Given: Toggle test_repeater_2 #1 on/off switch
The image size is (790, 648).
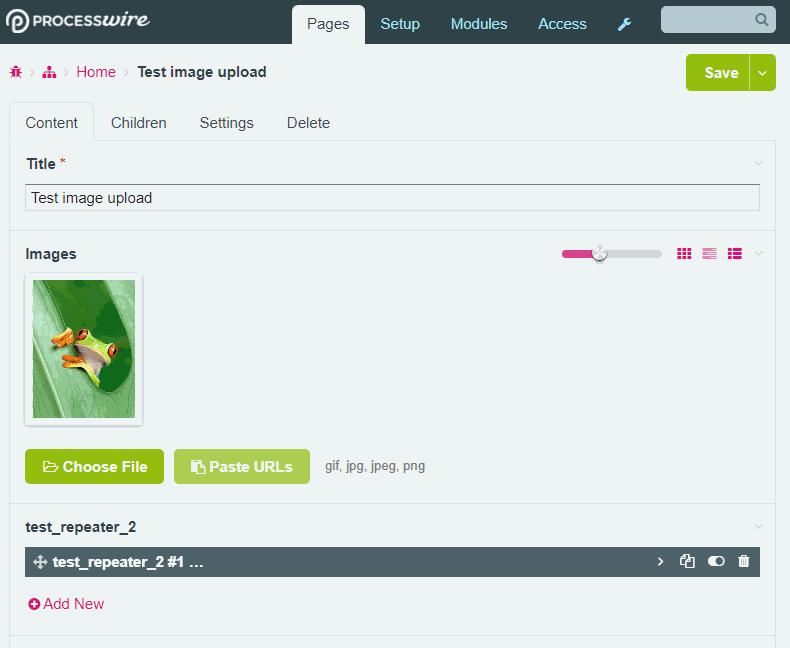Looking at the screenshot, I should [716, 561].
